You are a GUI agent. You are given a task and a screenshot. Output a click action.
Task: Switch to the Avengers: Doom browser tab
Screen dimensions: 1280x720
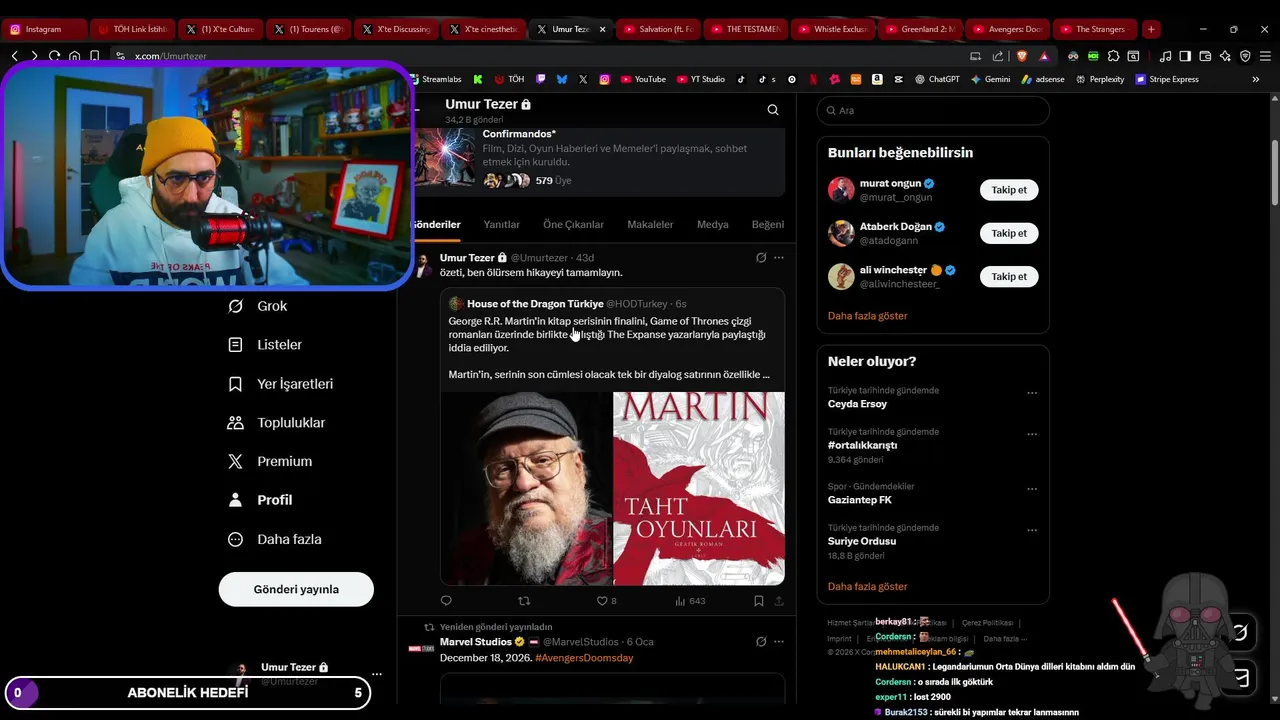click(x=1008, y=29)
